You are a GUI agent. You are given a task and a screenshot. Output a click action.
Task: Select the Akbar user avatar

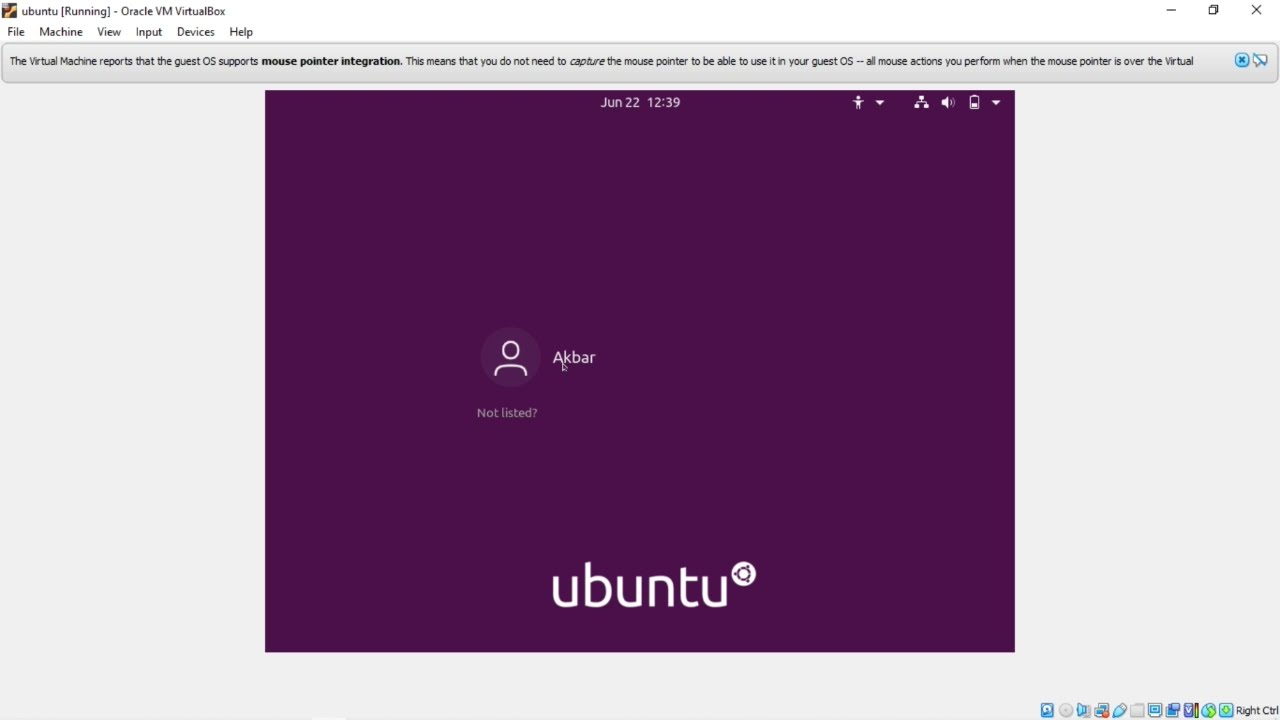(x=510, y=357)
